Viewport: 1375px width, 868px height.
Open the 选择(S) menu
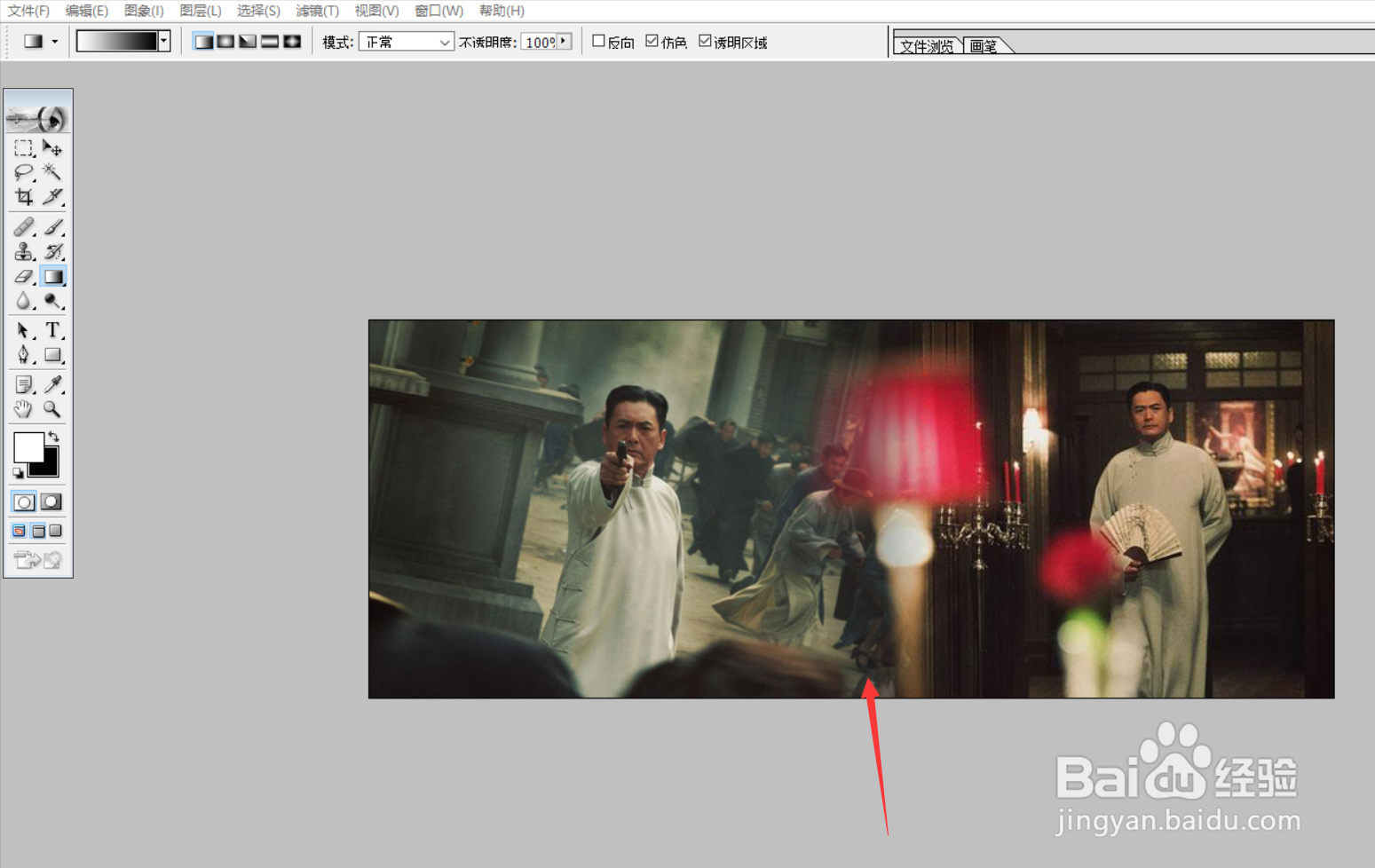(x=258, y=11)
